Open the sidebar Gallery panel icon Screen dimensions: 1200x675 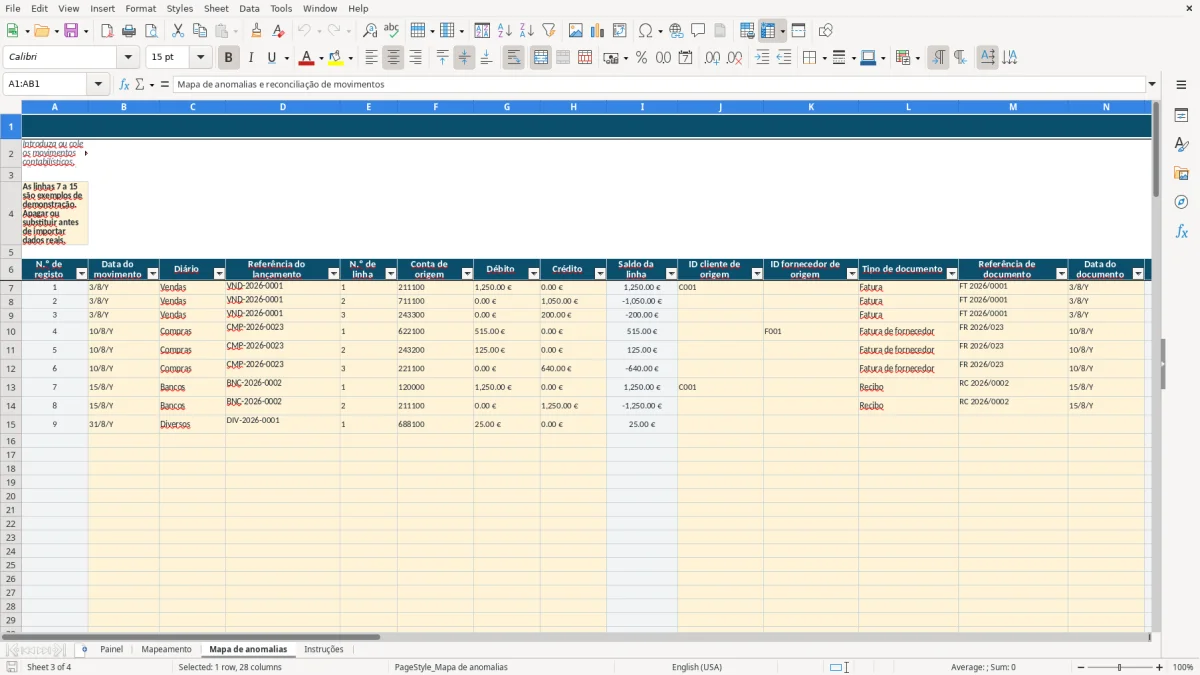1181,174
